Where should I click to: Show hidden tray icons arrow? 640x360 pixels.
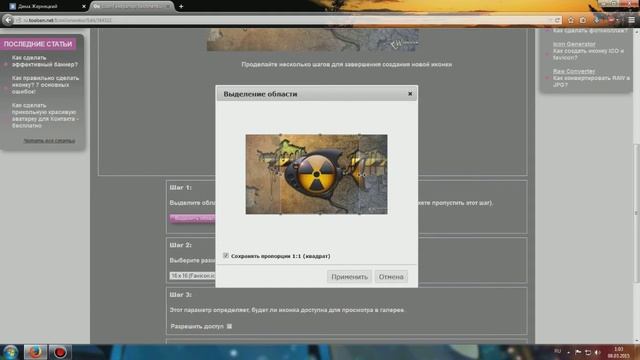[569, 352]
